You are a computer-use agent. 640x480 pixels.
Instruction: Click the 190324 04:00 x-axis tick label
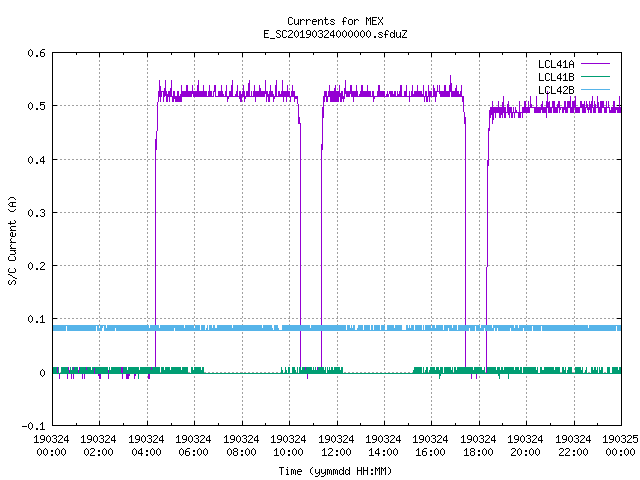click(x=146, y=446)
